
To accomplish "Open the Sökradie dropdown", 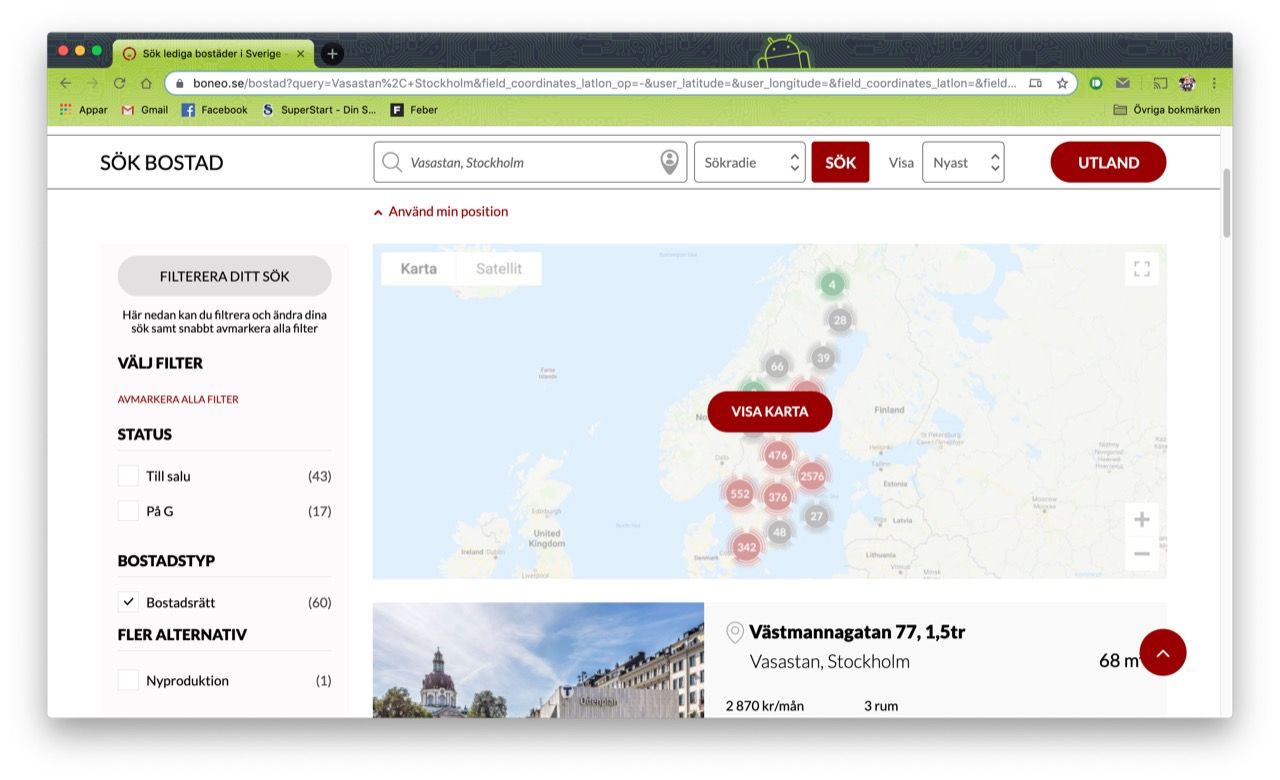I will pyautogui.click(x=749, y=162).
